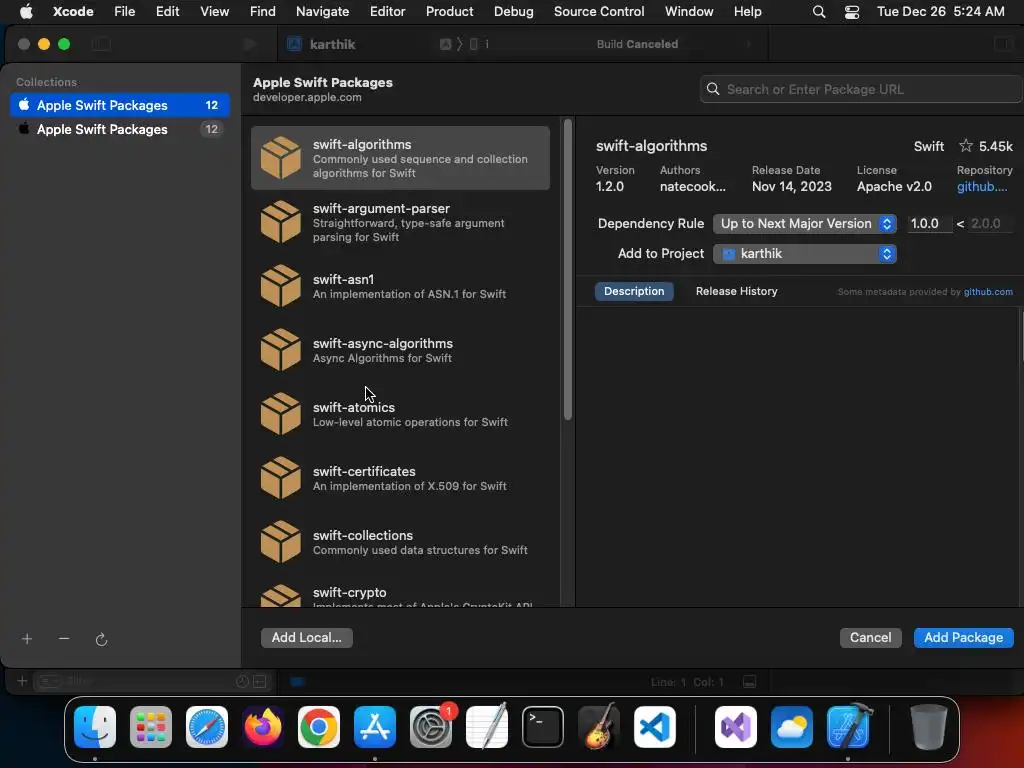Open the Xcode Product menu
The height and width of the screenshot is (768, 1024).
(x=449, y=12)
